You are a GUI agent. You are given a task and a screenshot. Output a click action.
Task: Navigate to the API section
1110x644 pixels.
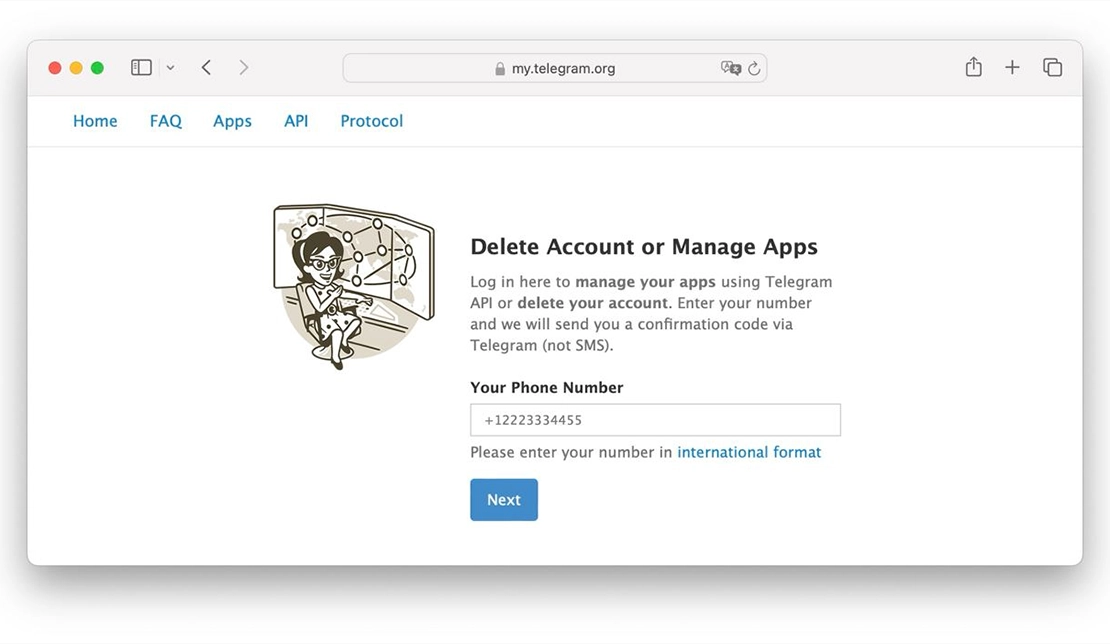click(296, 121)
